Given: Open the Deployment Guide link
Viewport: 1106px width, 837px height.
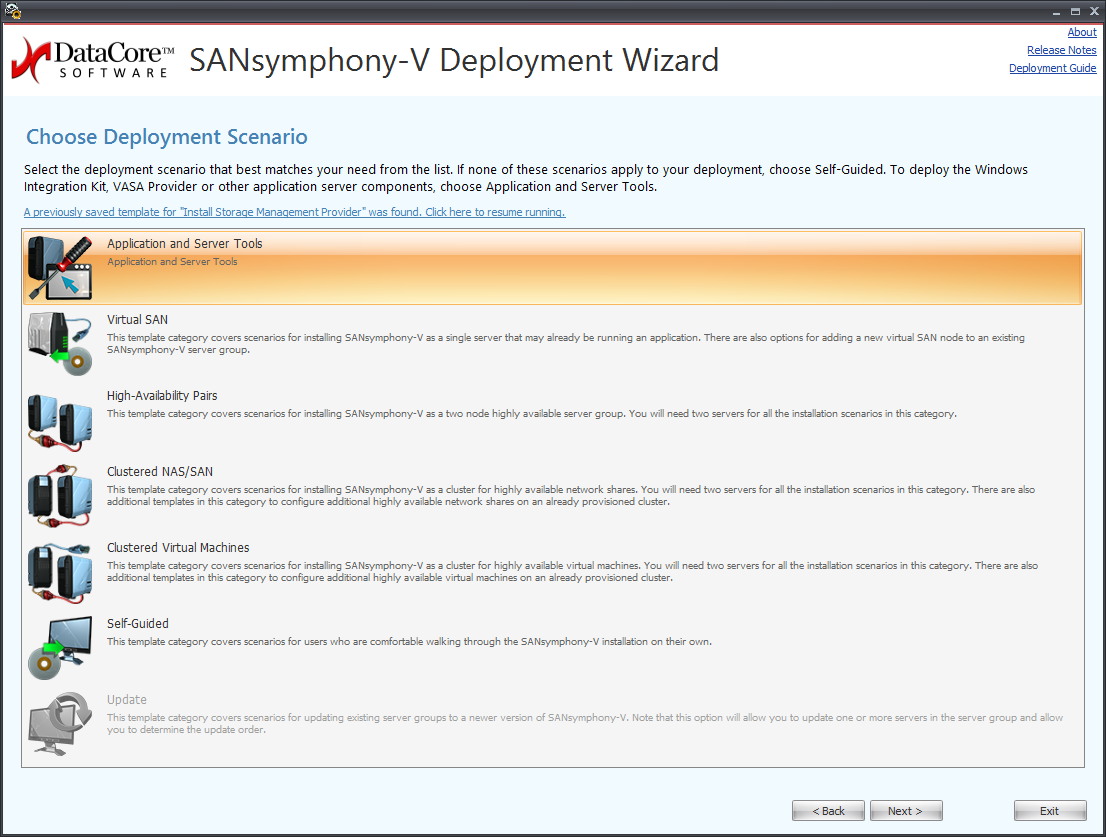Looking at the screenshot, I should point(1052,69).
